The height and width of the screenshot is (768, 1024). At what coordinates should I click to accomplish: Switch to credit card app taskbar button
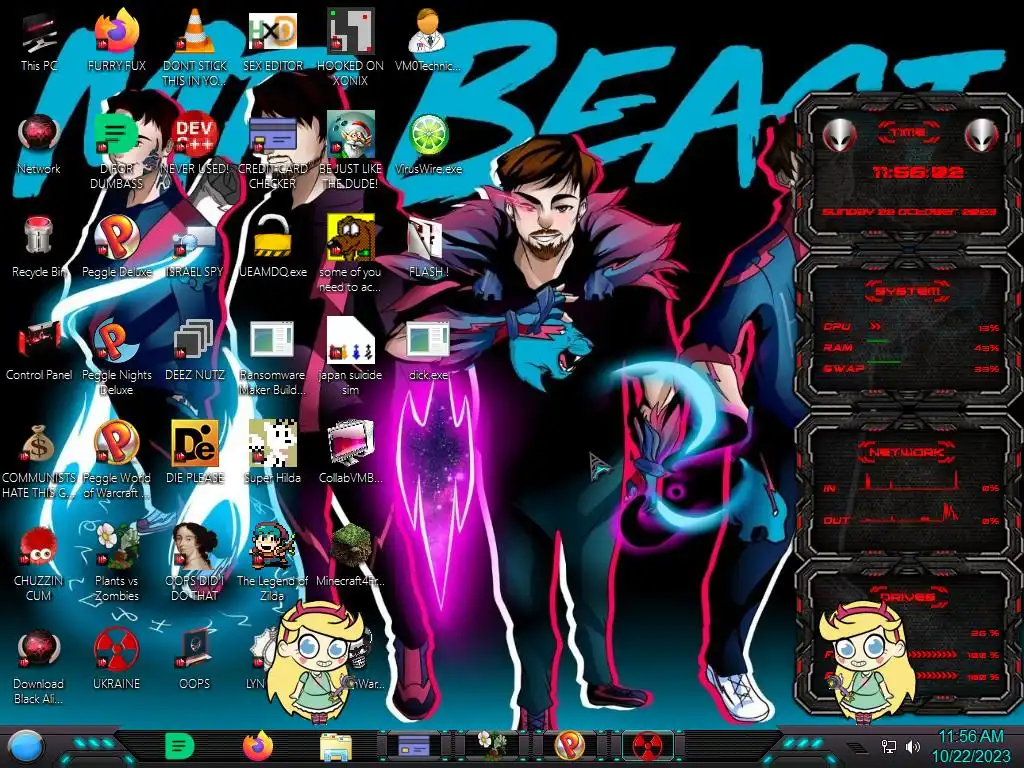[414, 746]
